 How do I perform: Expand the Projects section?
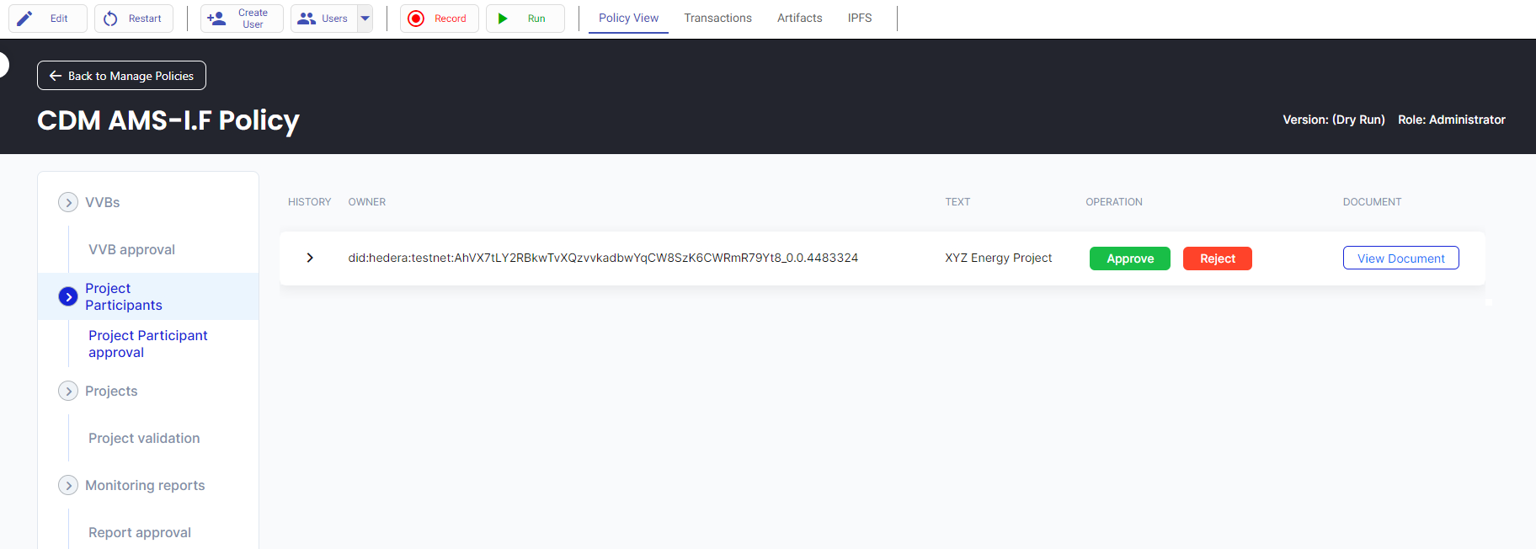pyautogui.click(x=68, y=391)
